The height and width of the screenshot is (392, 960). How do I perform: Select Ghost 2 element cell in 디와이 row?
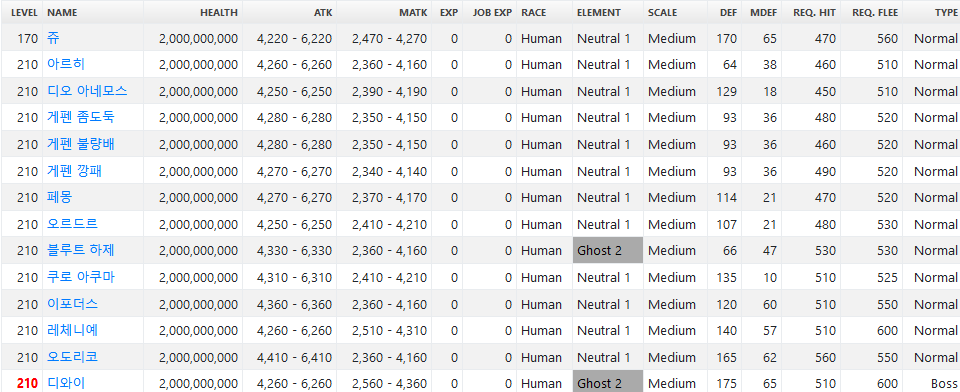[608, 382]
